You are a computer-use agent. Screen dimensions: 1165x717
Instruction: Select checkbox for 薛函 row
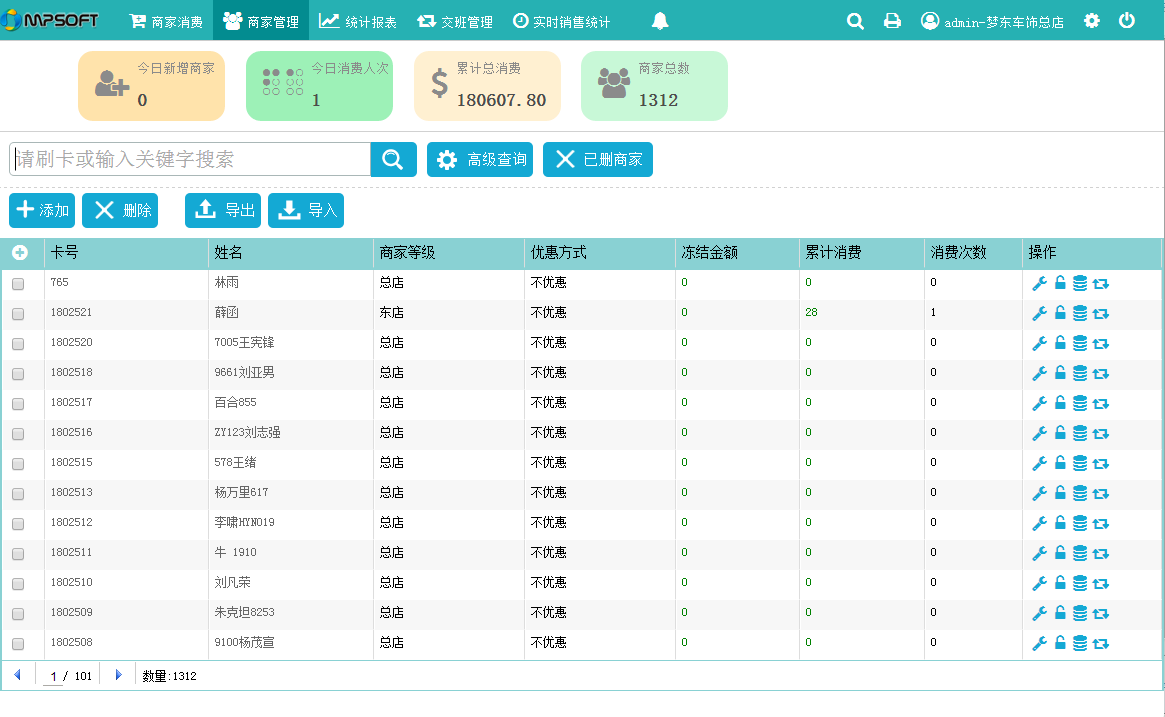tap(18, 314)
